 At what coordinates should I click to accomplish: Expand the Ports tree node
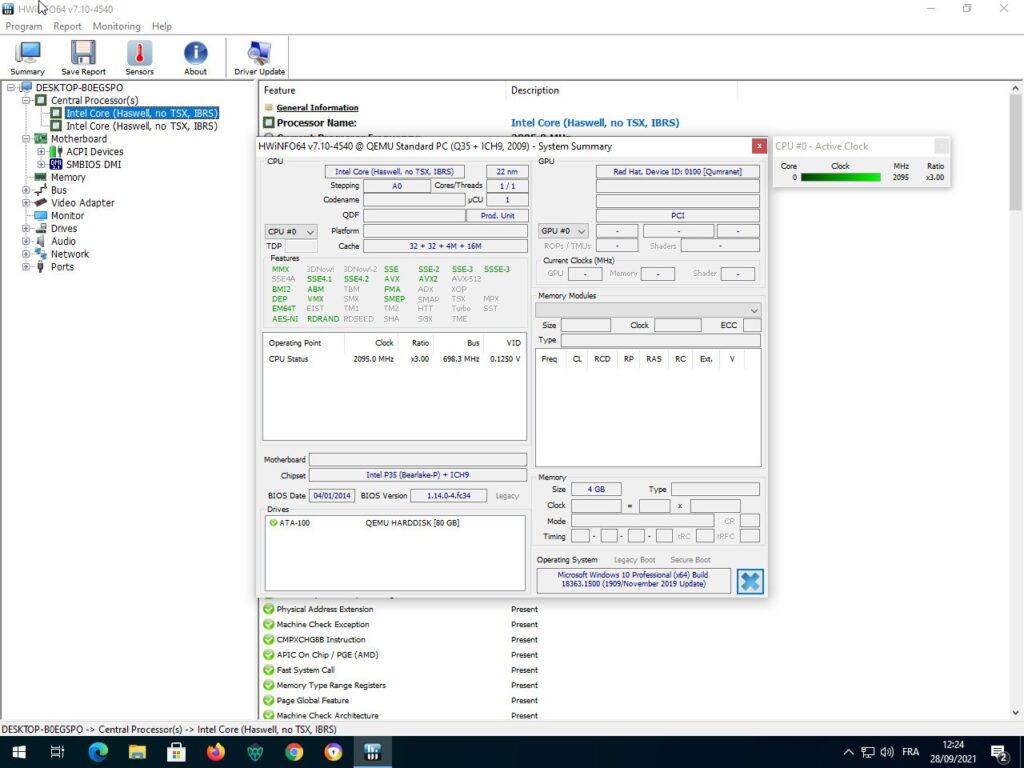point(26,267)
